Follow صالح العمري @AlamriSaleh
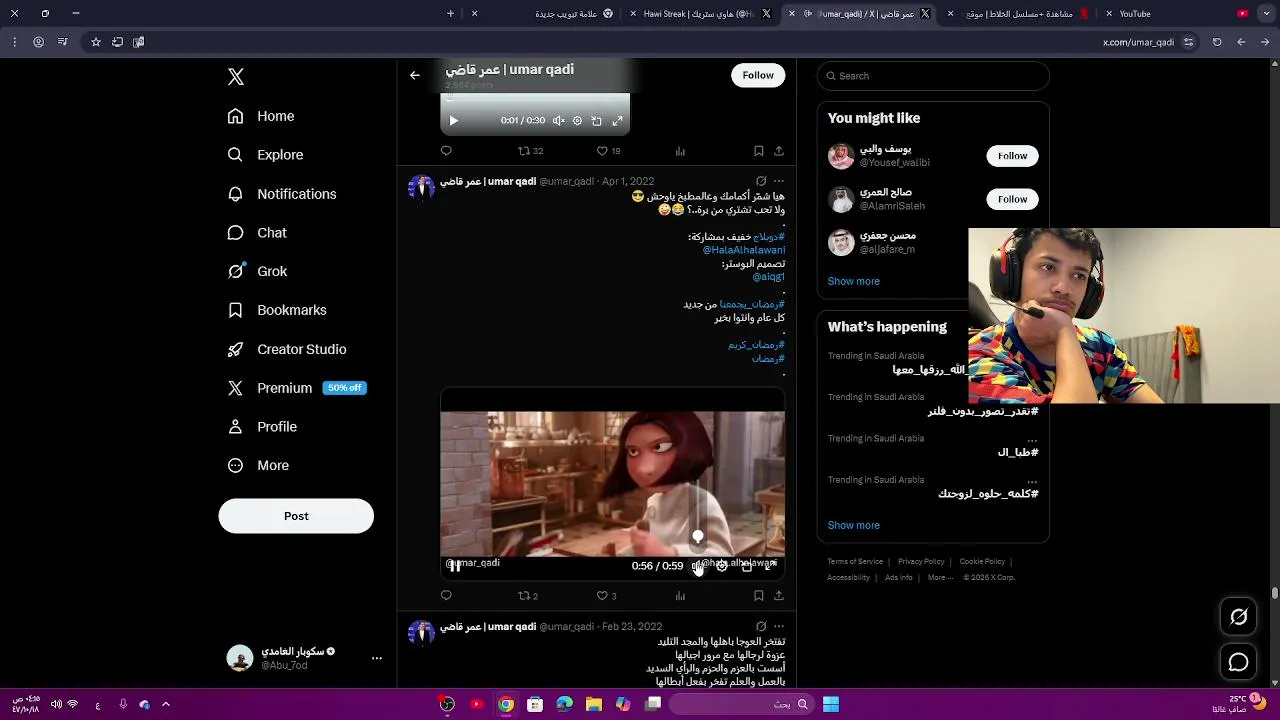 tap(1012, 199)
